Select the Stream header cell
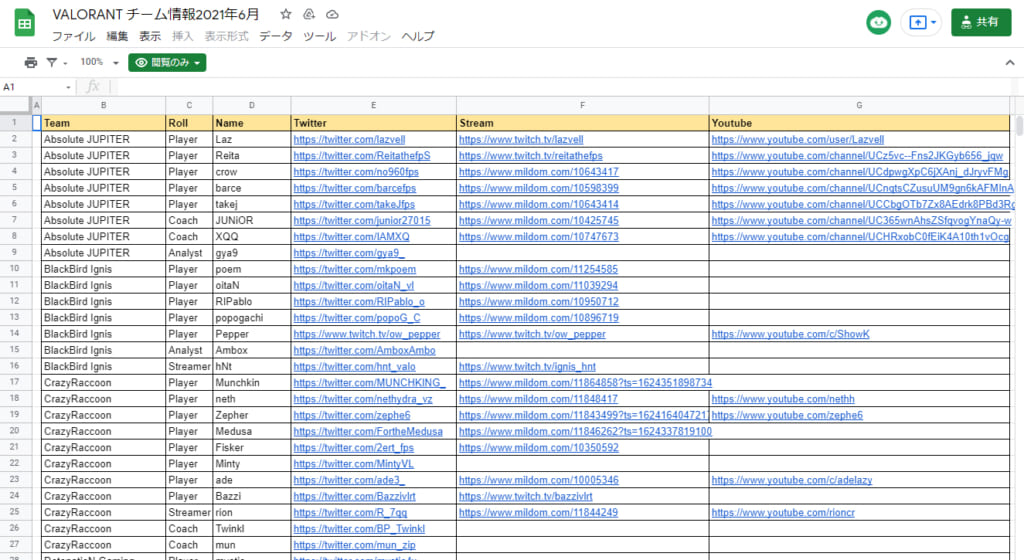This screenshot has height=560, width=1024. tap(583, 123)
